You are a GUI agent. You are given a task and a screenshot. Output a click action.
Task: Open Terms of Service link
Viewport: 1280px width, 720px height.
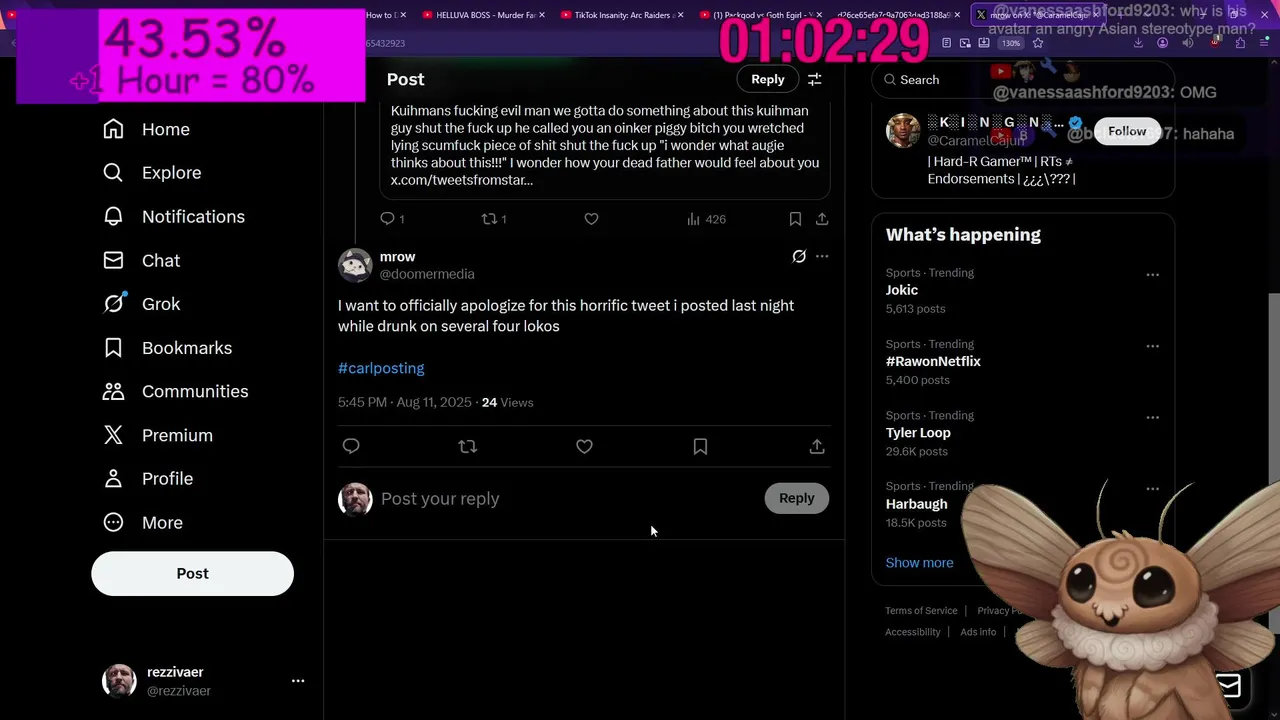pyautogui.click(x=921, y=611)
